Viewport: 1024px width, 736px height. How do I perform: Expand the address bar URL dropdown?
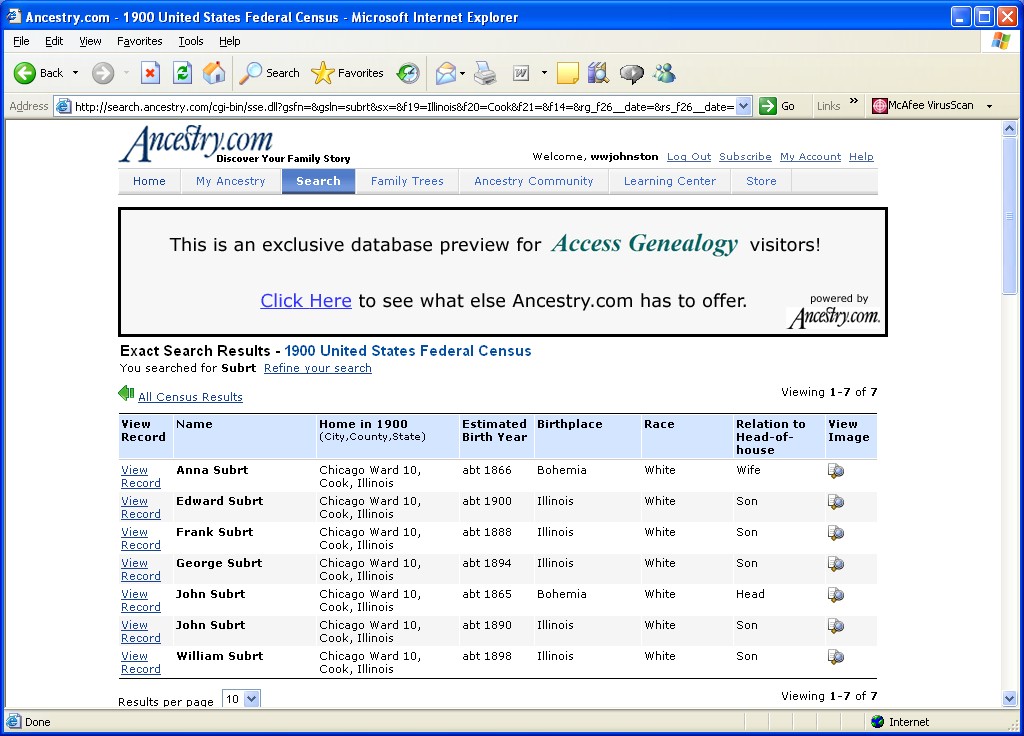[x=743, y=106]
